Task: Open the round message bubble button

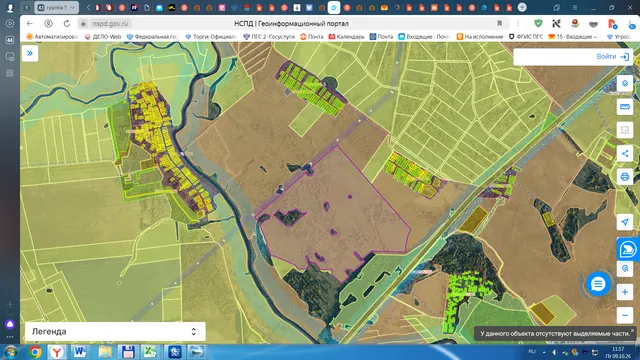Action: click(x=598, y=284)
